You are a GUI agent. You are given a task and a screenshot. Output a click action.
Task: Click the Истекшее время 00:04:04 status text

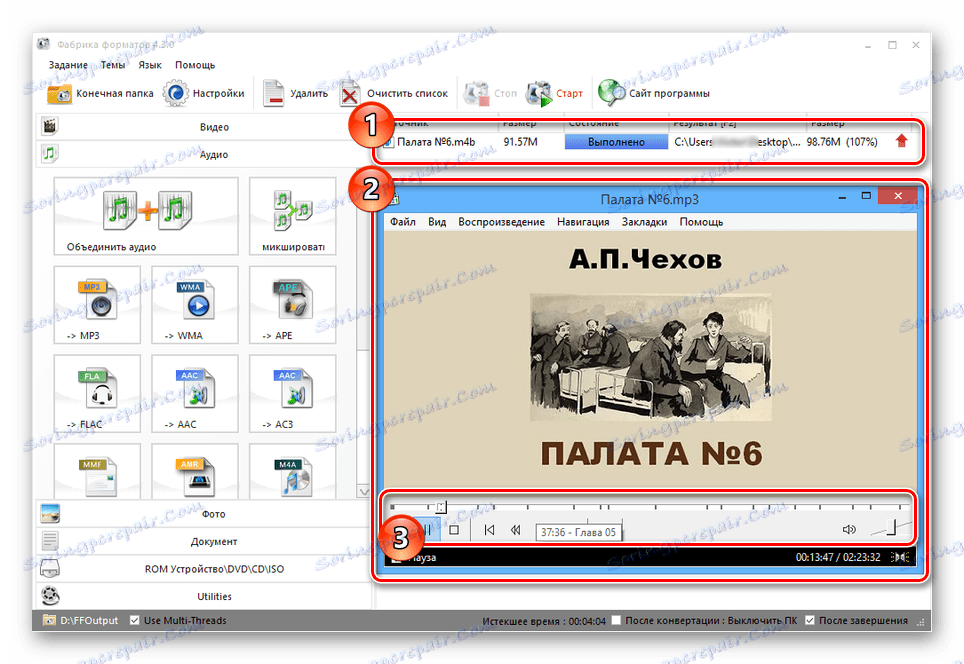543,621
